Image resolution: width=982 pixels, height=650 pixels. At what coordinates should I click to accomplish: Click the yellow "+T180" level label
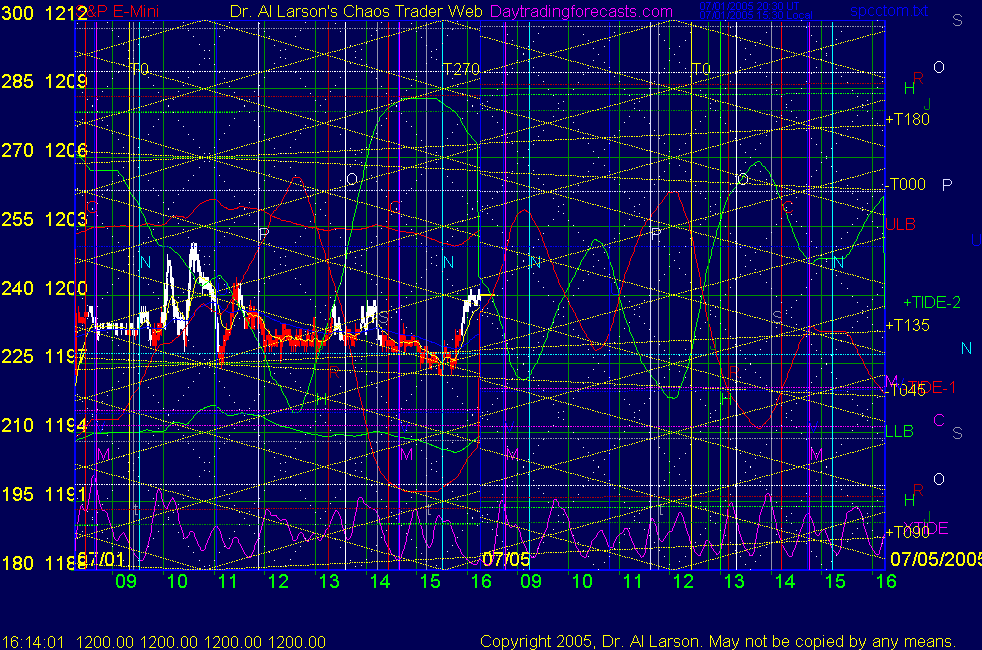(x=907, y=120)
